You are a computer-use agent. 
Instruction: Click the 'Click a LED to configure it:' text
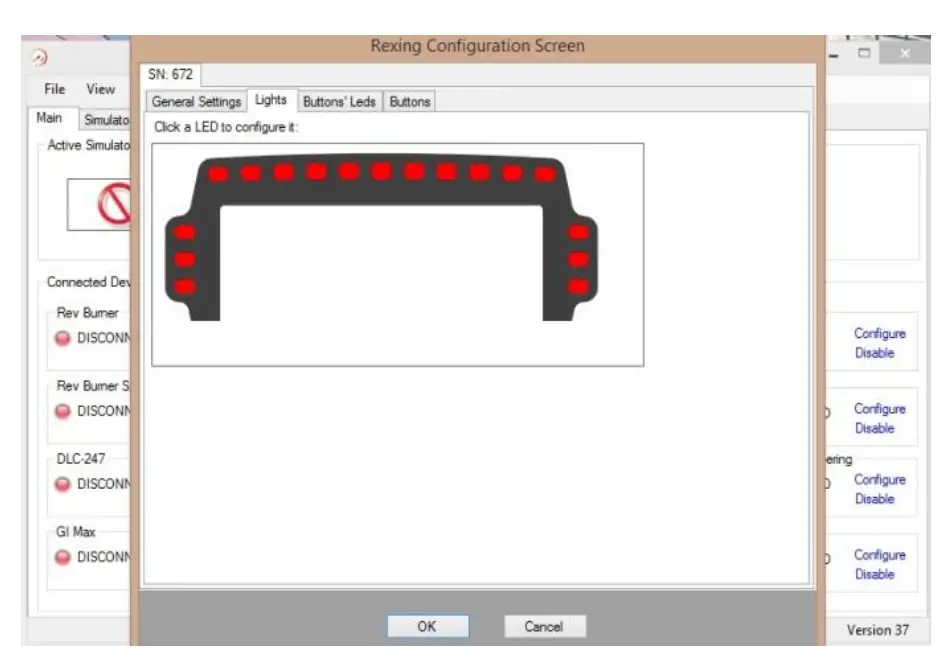coord(226,127)
